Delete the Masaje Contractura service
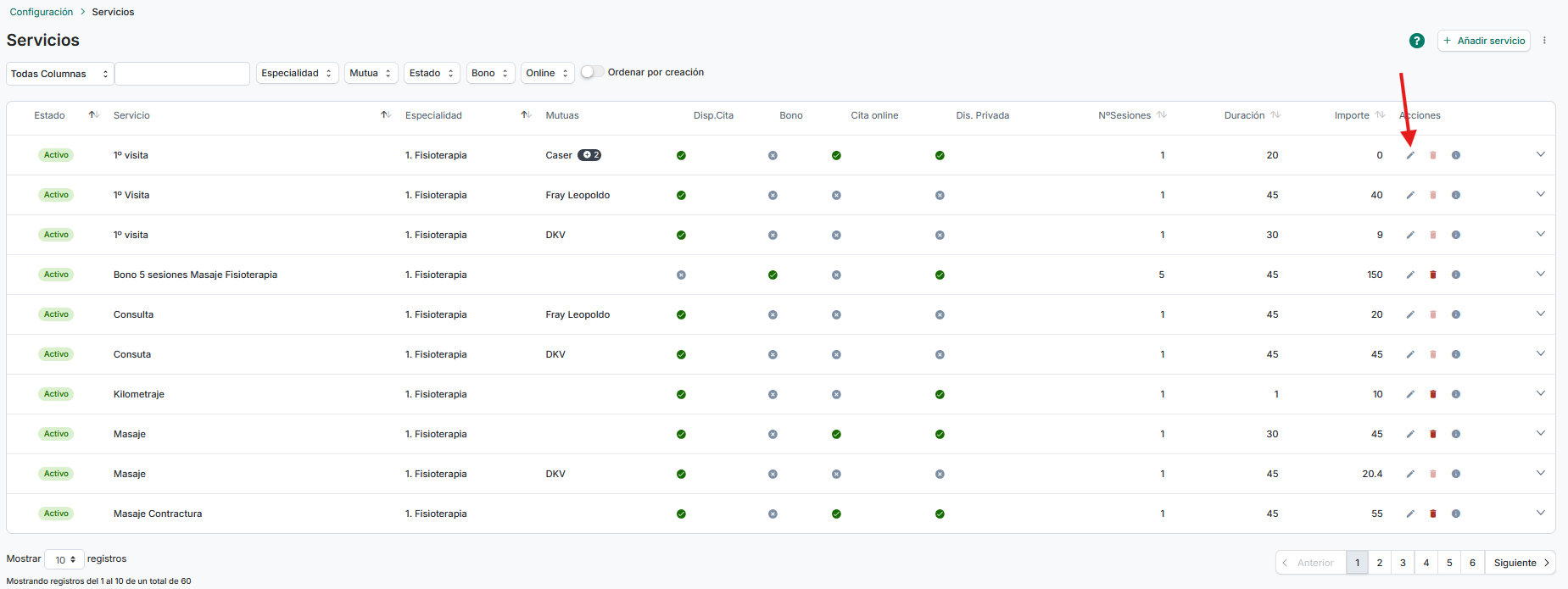This screenshot has width=1568, height=589. click(1433, 514)
